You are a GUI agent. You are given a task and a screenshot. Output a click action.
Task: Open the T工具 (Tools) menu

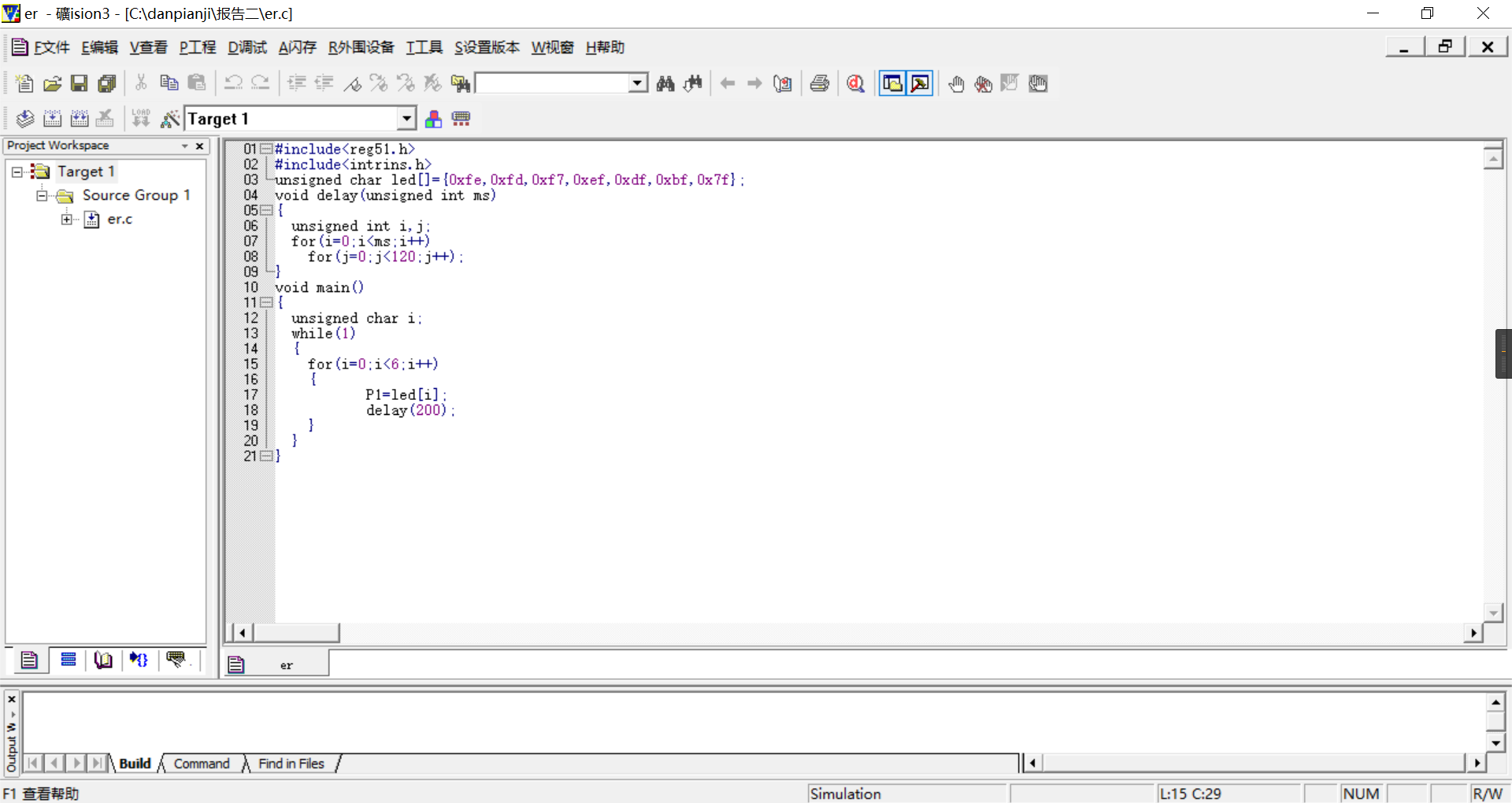(x=424, y=47)
